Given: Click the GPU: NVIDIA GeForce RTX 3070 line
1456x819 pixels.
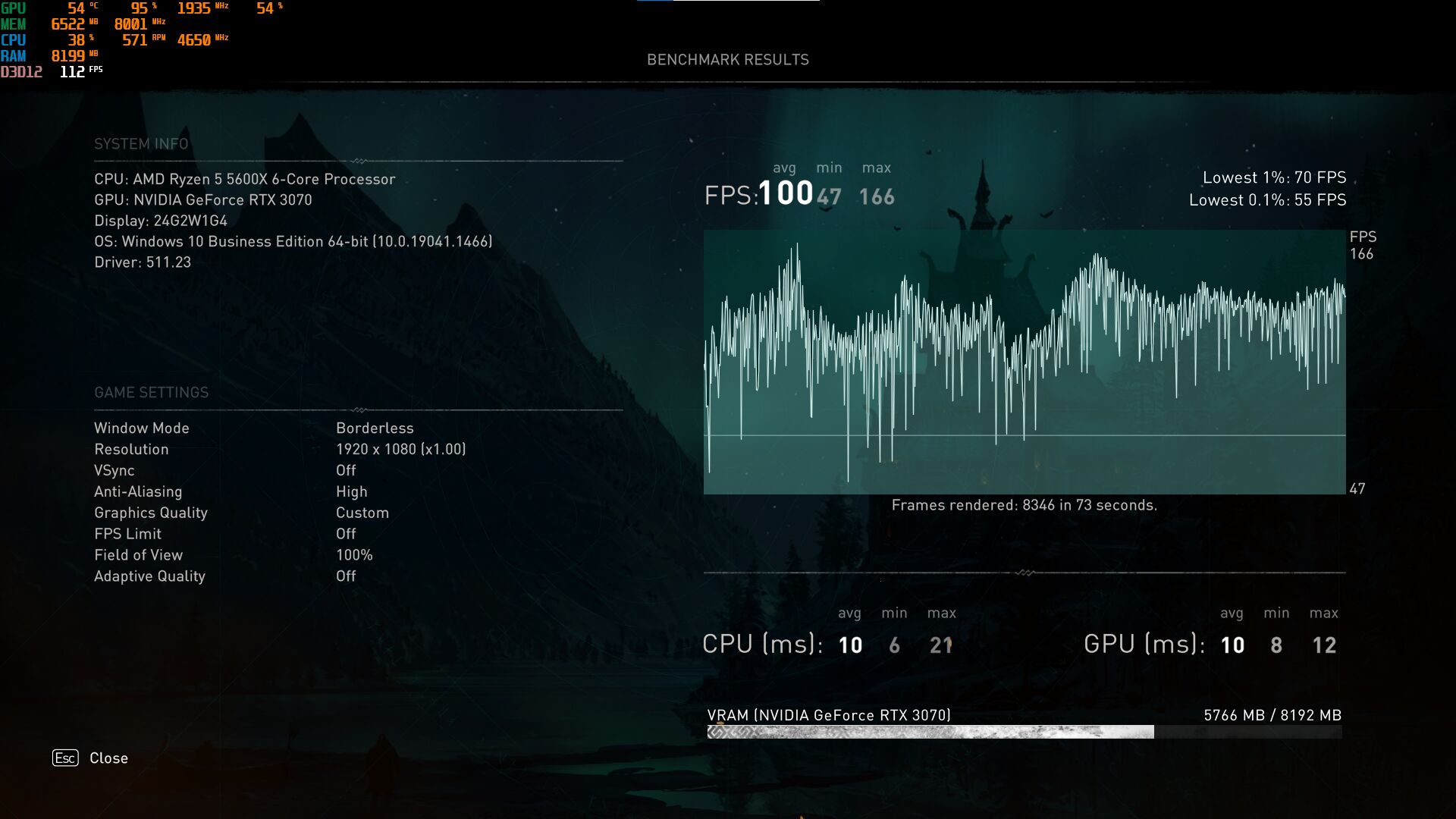Looking at the screenshot, I should [203, 199].
